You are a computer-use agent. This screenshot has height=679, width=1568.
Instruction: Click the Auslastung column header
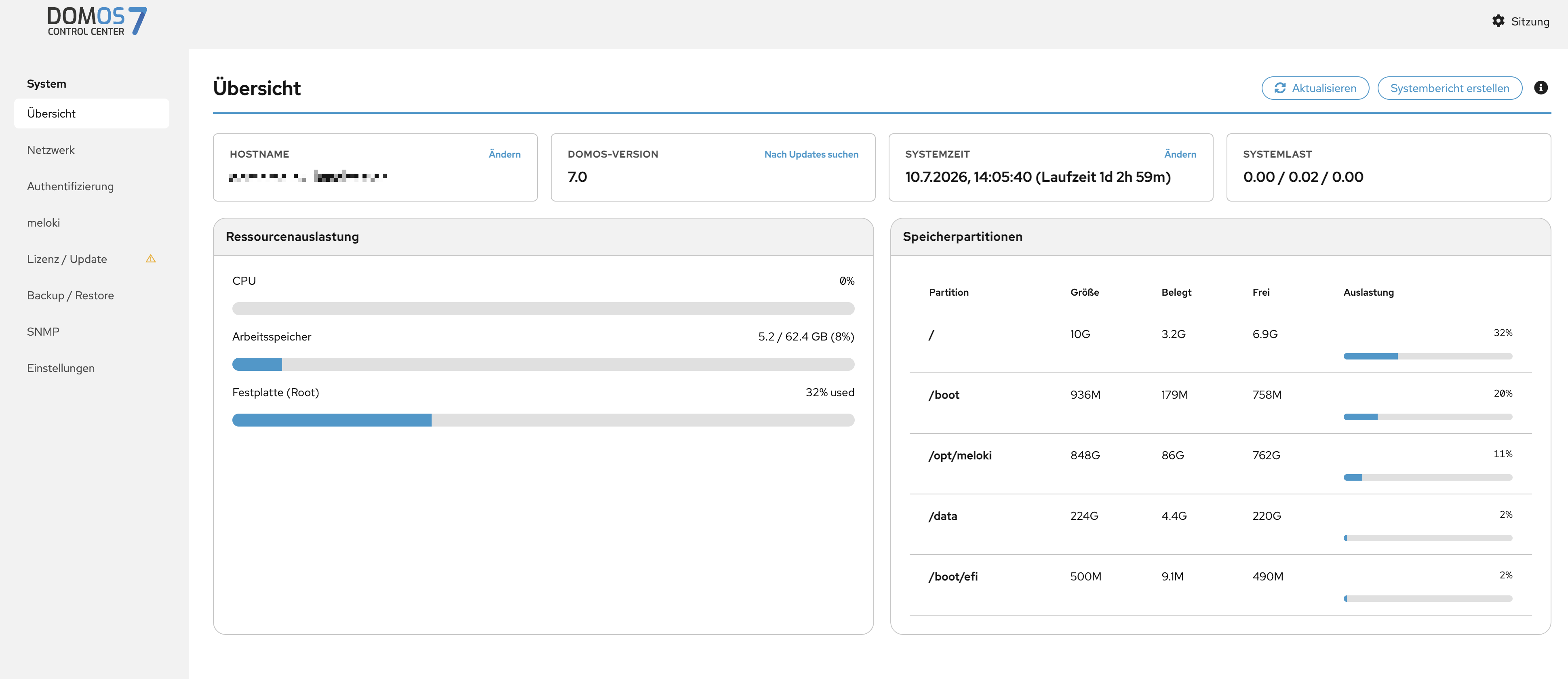1368,293
